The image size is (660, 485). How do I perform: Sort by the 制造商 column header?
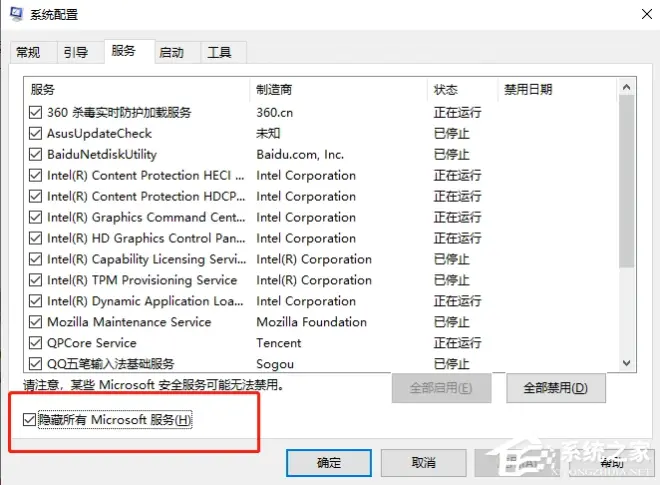click(x=338, y=89)
